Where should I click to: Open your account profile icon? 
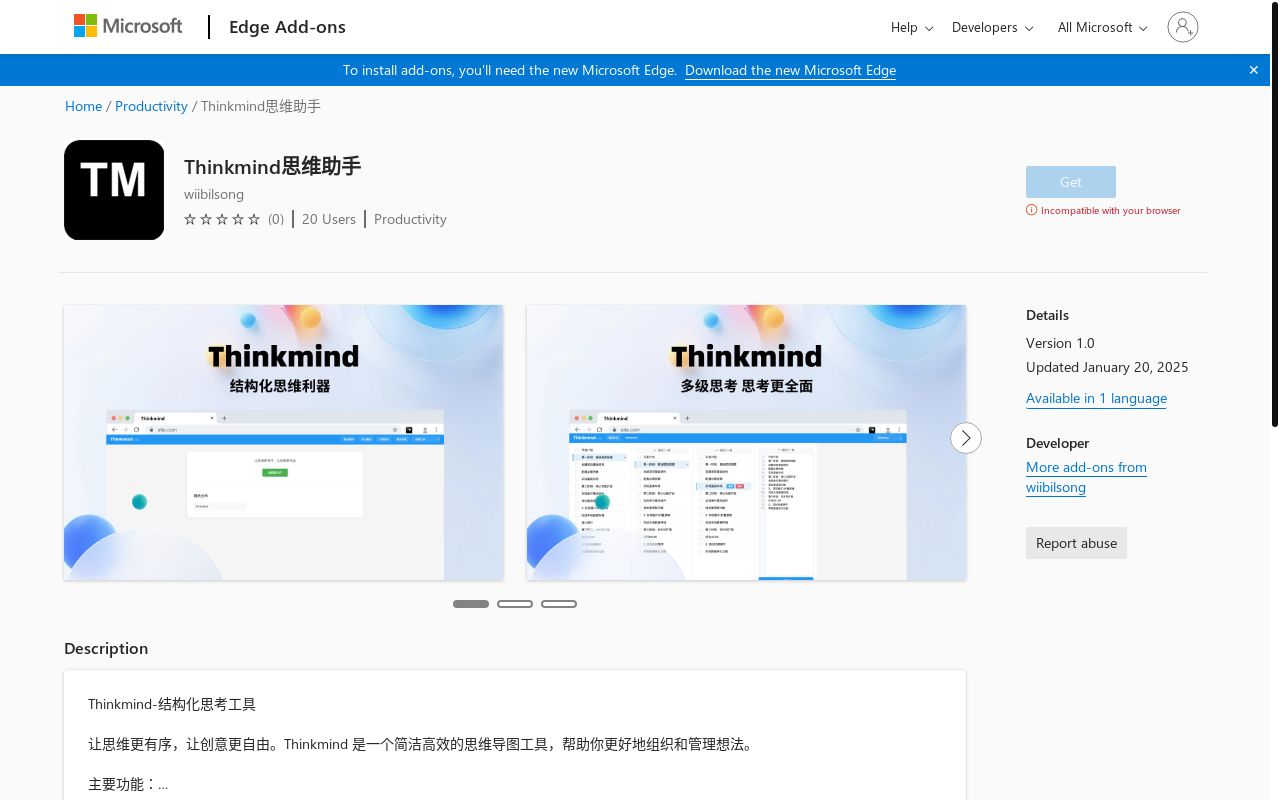tap(1183, 27)
